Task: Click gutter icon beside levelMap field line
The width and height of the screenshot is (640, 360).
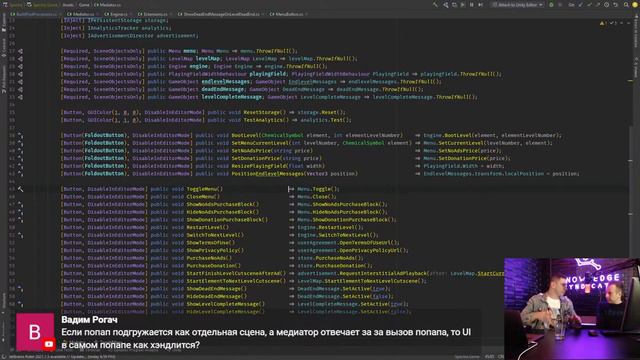Action: click(x=20, y=59)
